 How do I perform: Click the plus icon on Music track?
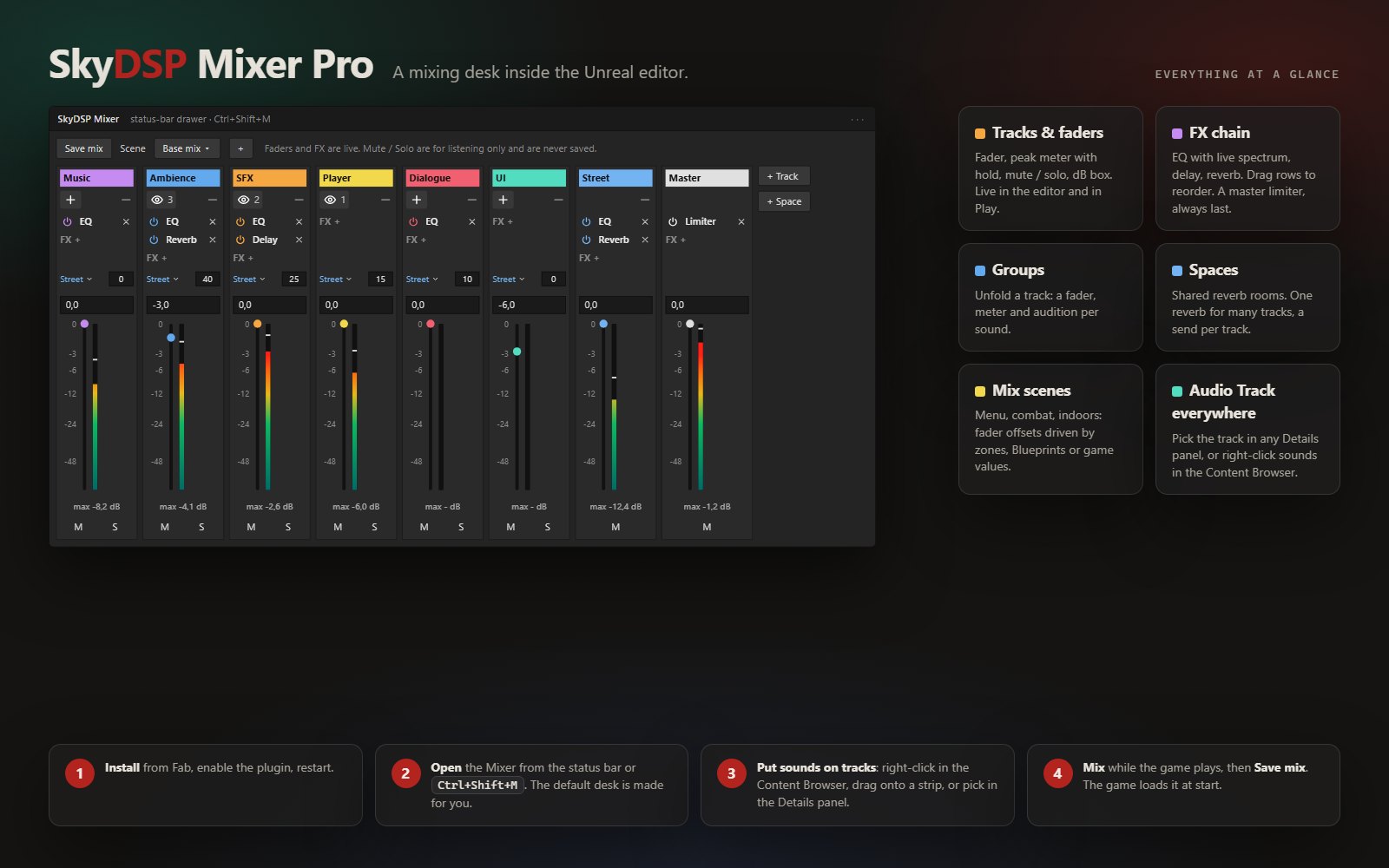point(70,200)
